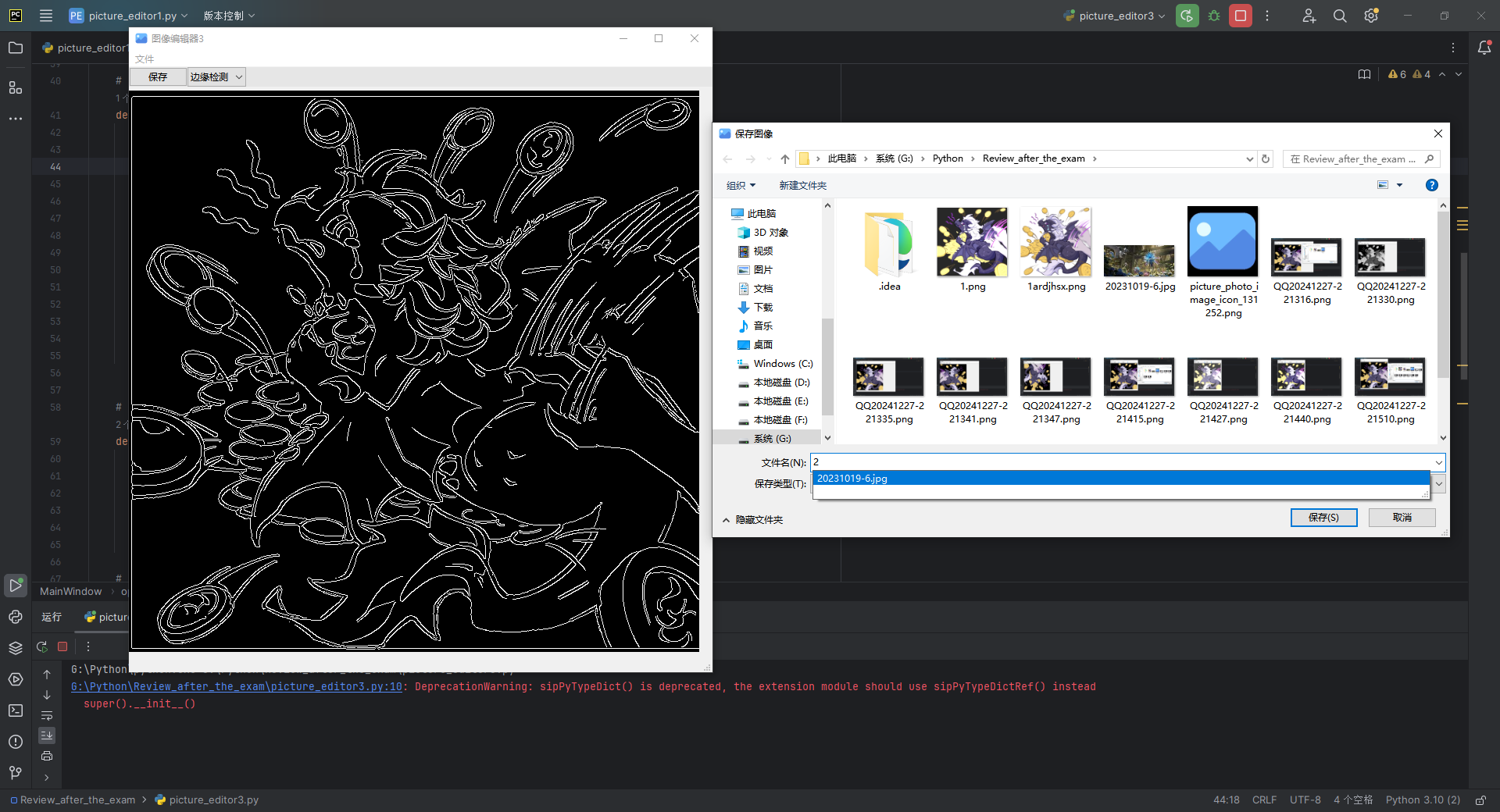
Task: Select 下载 Downloads in navigation tree
Action: coord(763,308)
